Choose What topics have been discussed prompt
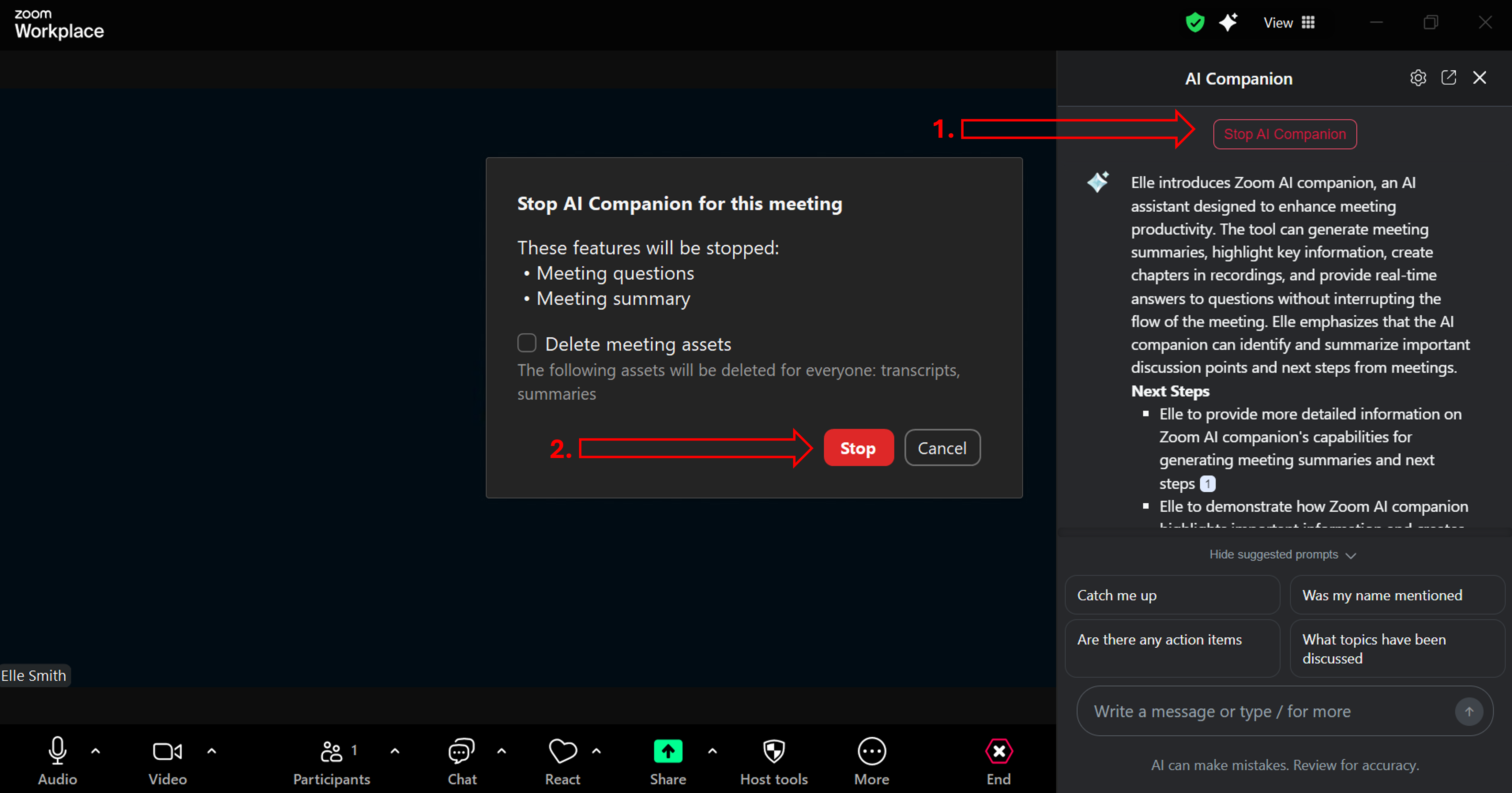The height and width of the screenshot is (793, 1512). [1397, 648]
